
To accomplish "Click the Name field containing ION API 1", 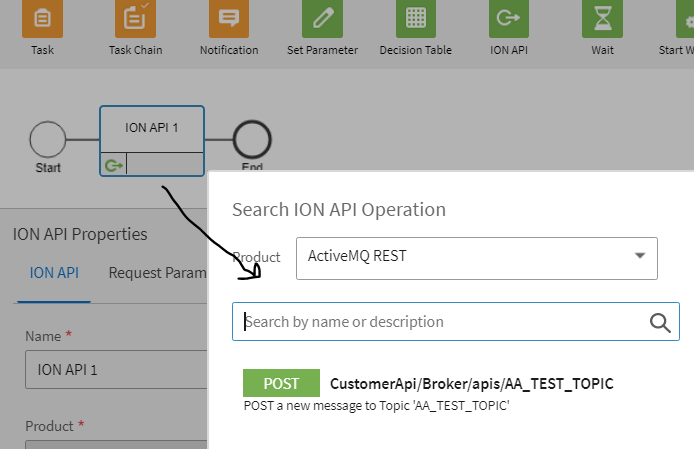I will pyautogui.click(x=116, y=369).
